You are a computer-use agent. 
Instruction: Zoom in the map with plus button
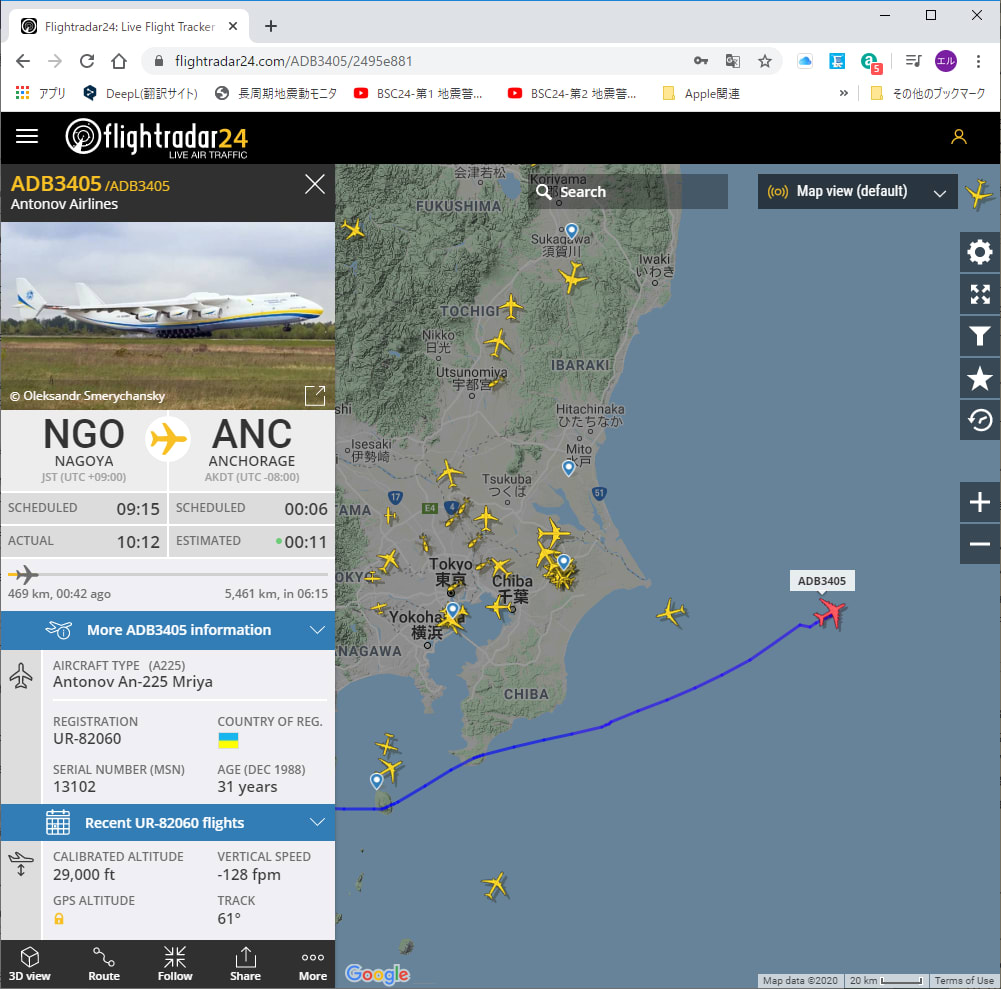click(980, 502)
